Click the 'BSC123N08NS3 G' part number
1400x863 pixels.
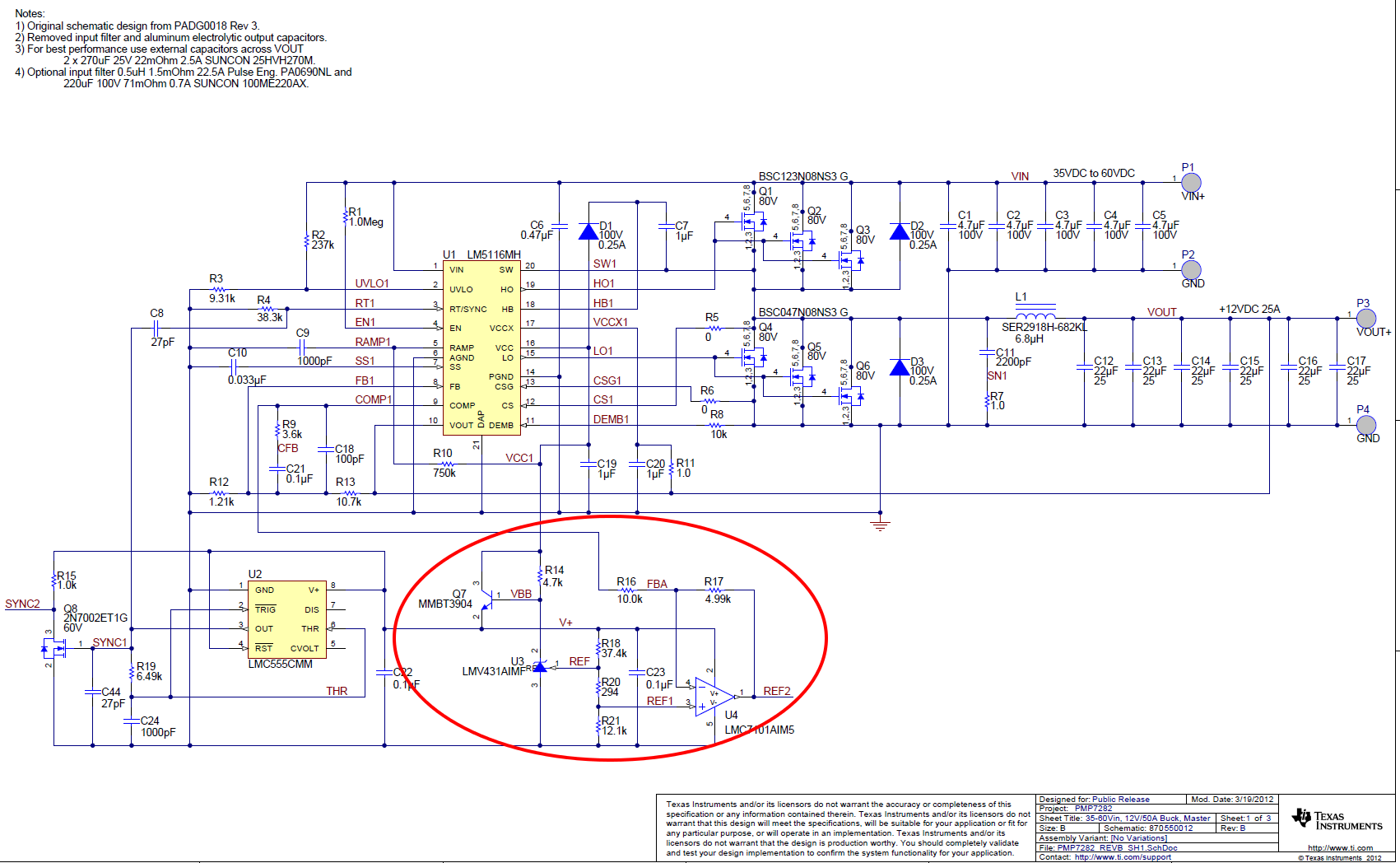(802, 176)
